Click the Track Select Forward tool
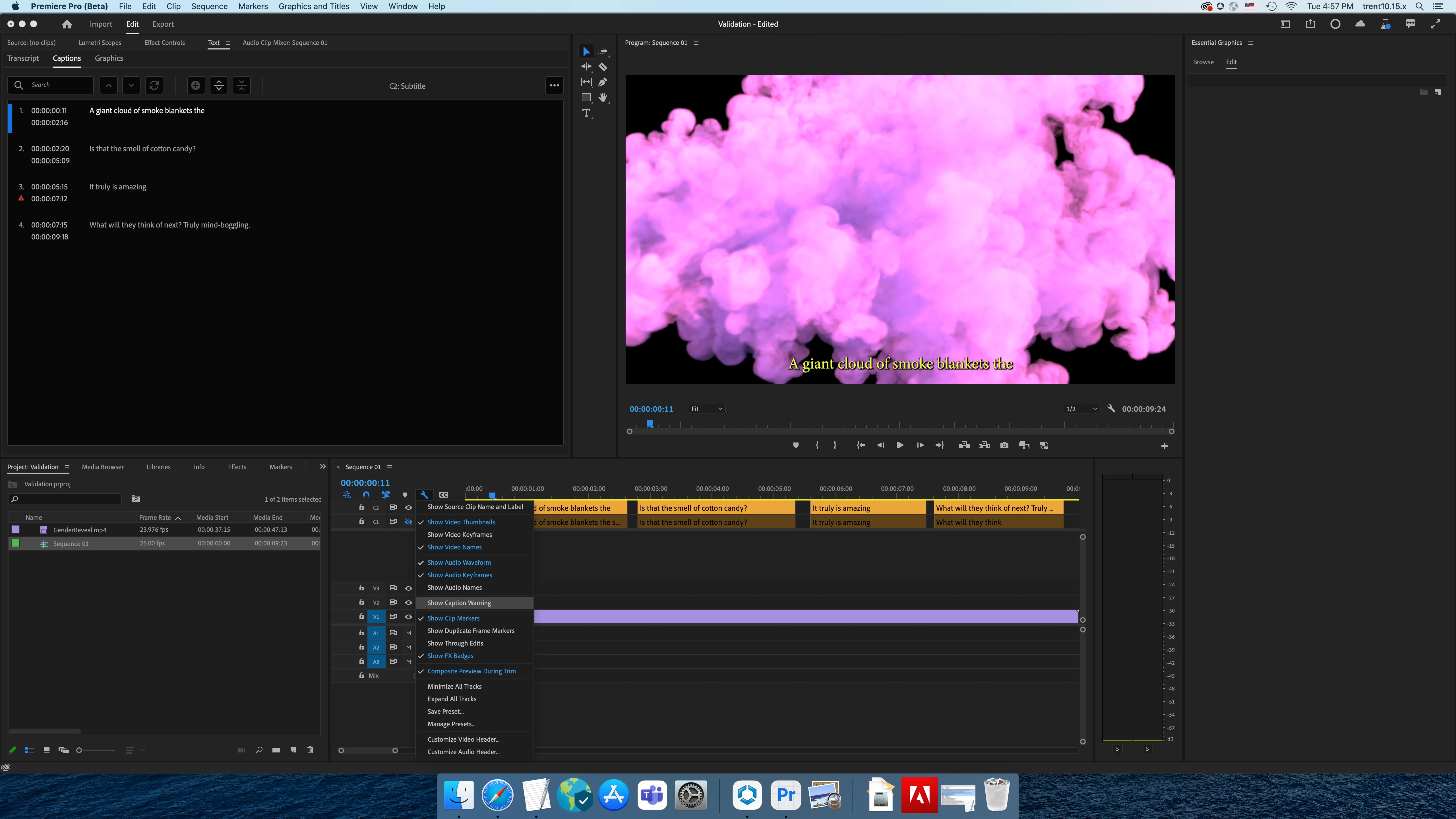This screenshot has width=1456, height=819. point(603,51)
